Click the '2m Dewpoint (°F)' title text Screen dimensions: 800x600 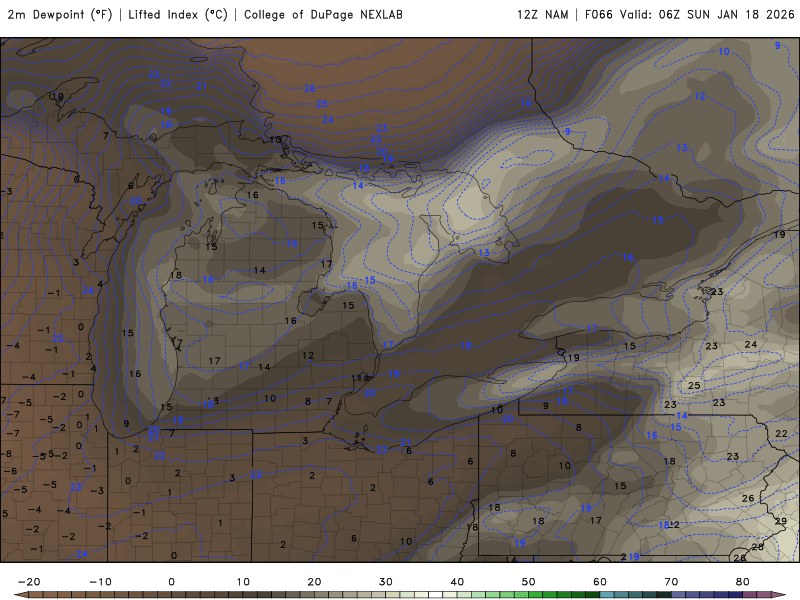pos(60,15)
